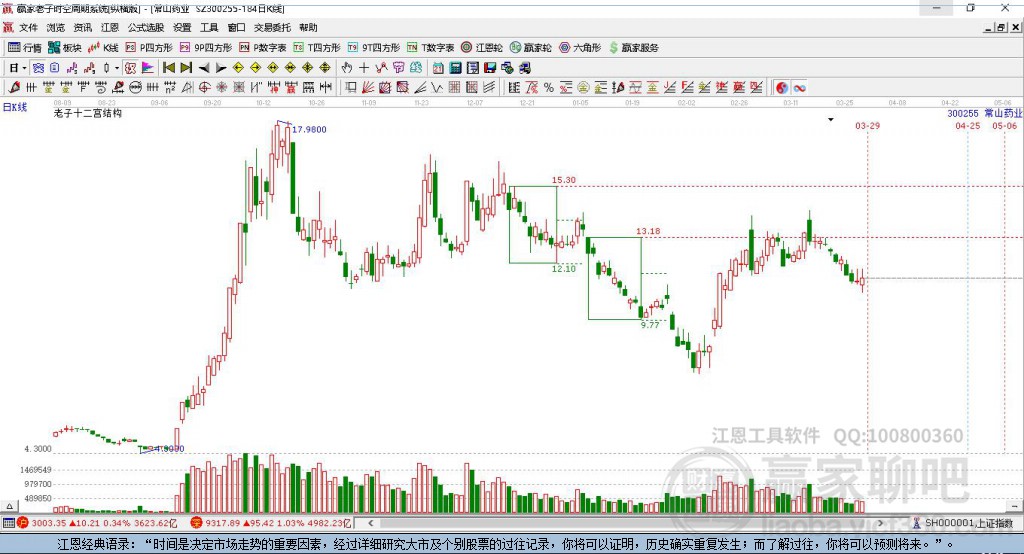This screenshot has height=554, width=1024.
Task: Open the 资讯 menu
Action: (x=82, y=27)
